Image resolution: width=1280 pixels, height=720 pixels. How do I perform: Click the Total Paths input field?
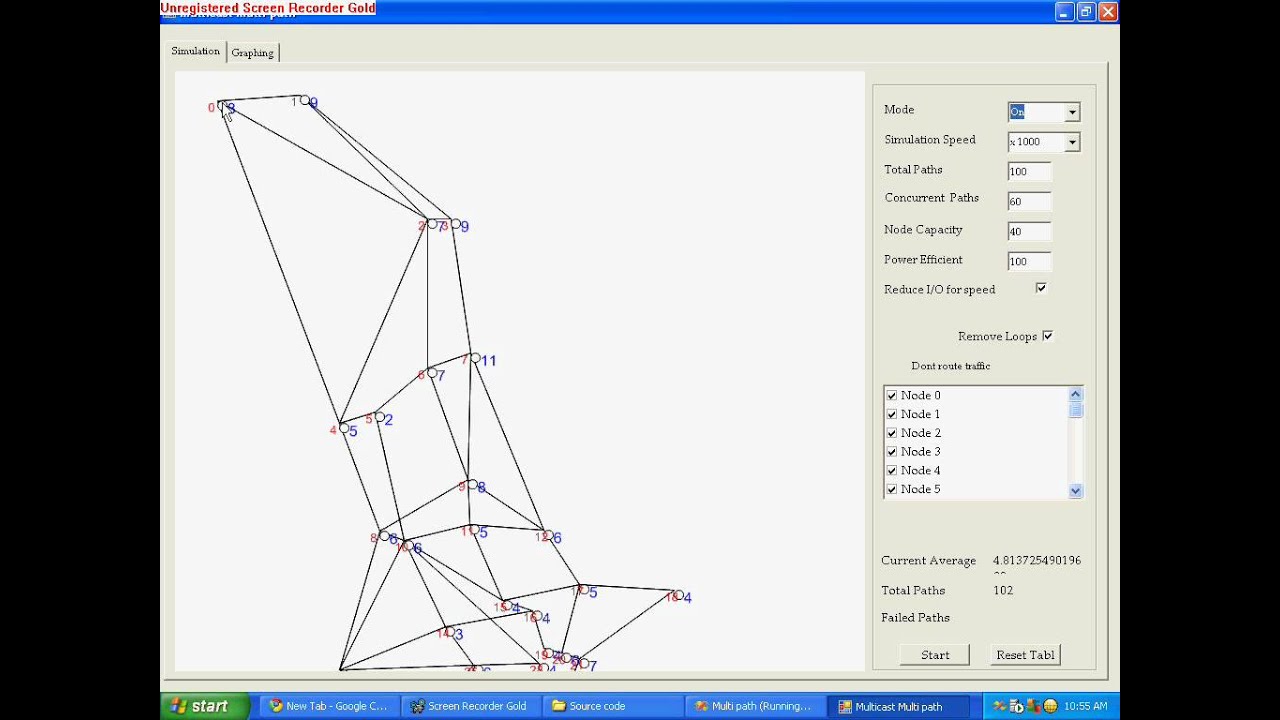click(1029, 171)
